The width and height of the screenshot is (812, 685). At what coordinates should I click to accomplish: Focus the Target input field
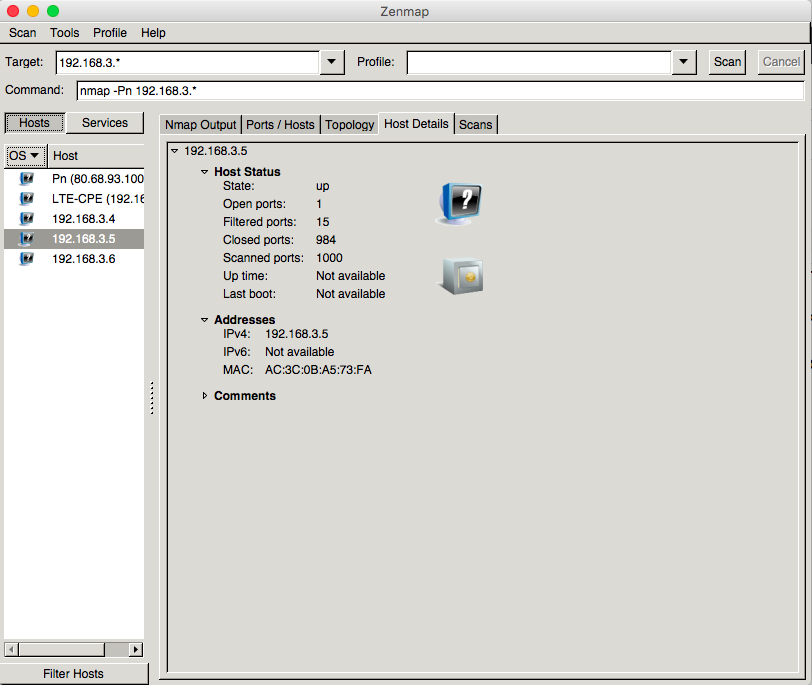point(187,63)
